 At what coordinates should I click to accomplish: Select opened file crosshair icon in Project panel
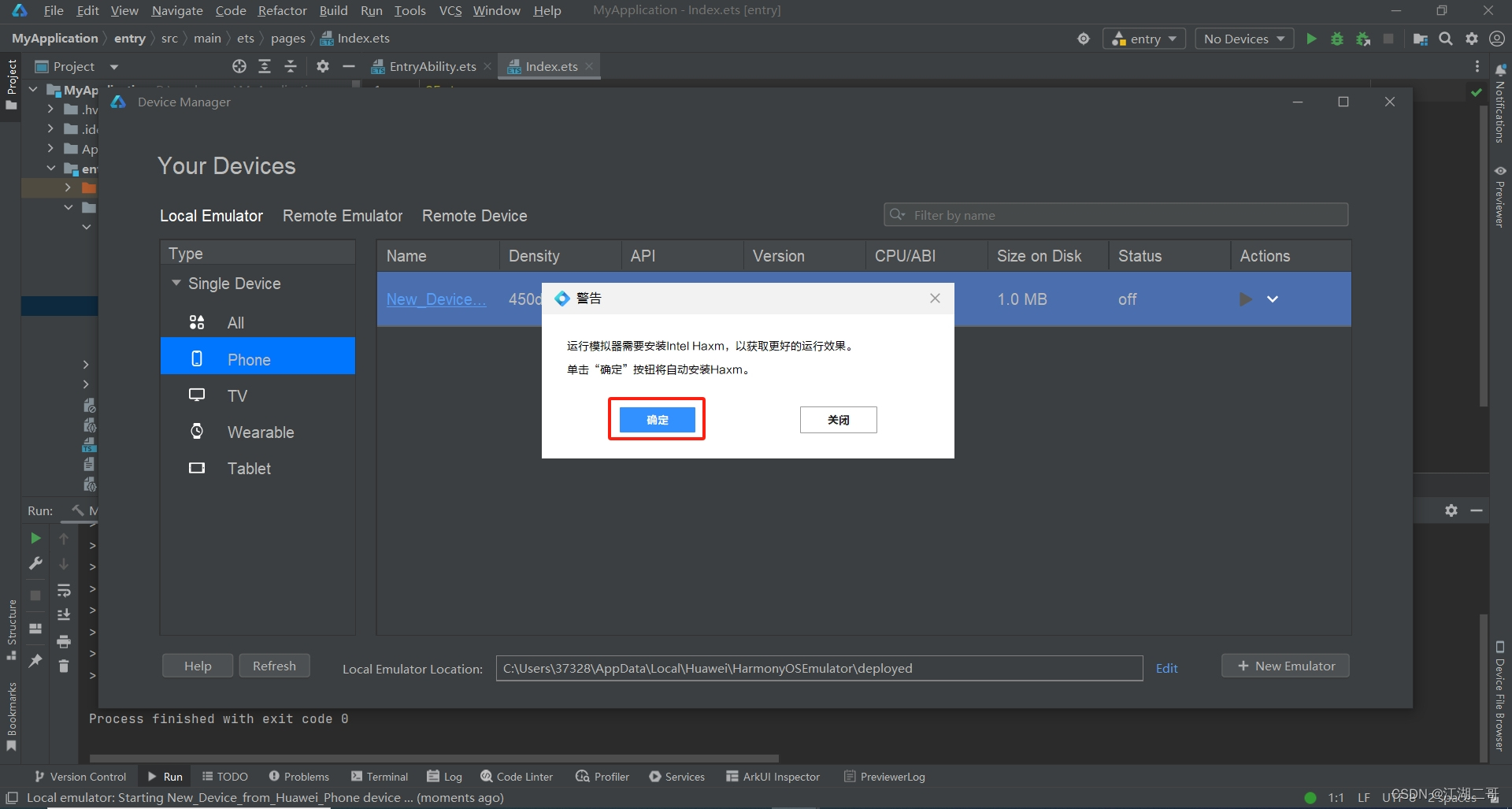[239, 66]
